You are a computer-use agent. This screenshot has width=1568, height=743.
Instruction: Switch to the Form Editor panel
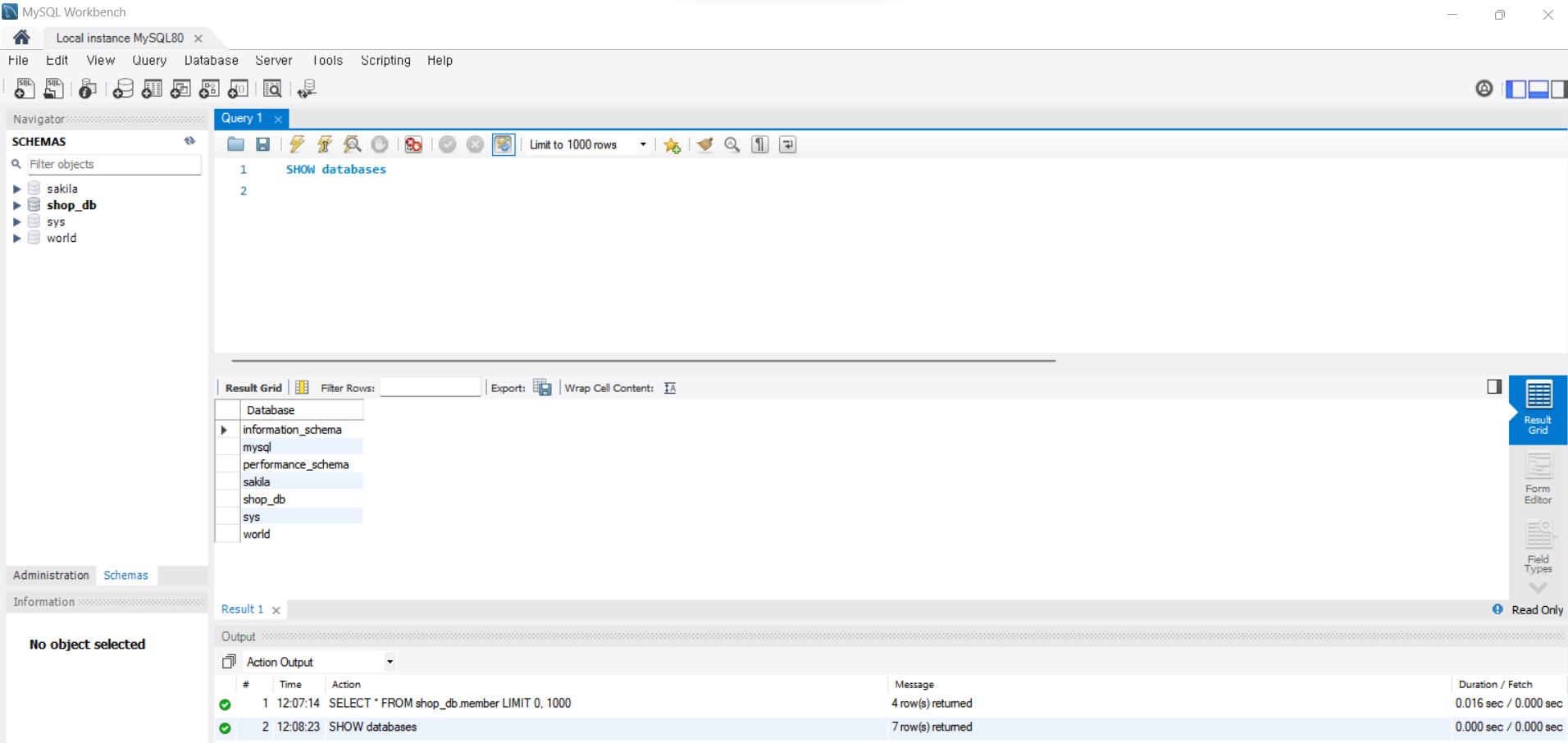pos(1537,478)
